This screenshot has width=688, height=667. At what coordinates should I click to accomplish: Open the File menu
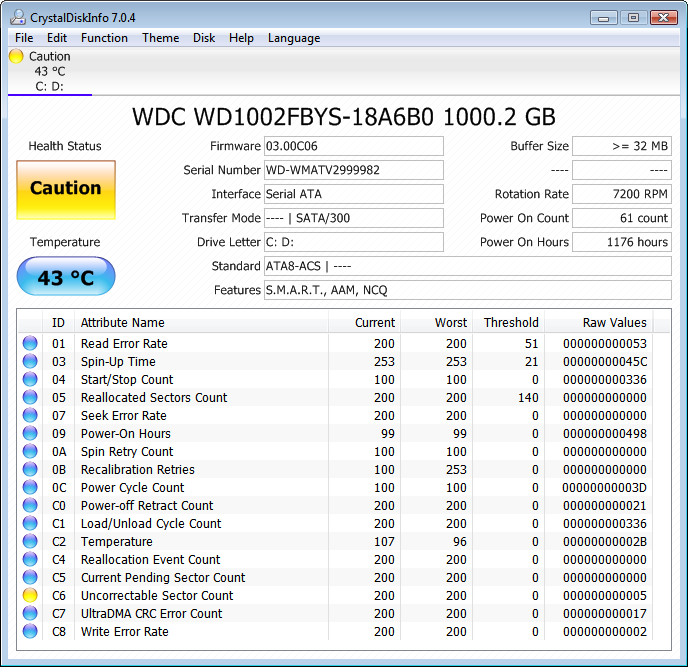tap(24, 38)
